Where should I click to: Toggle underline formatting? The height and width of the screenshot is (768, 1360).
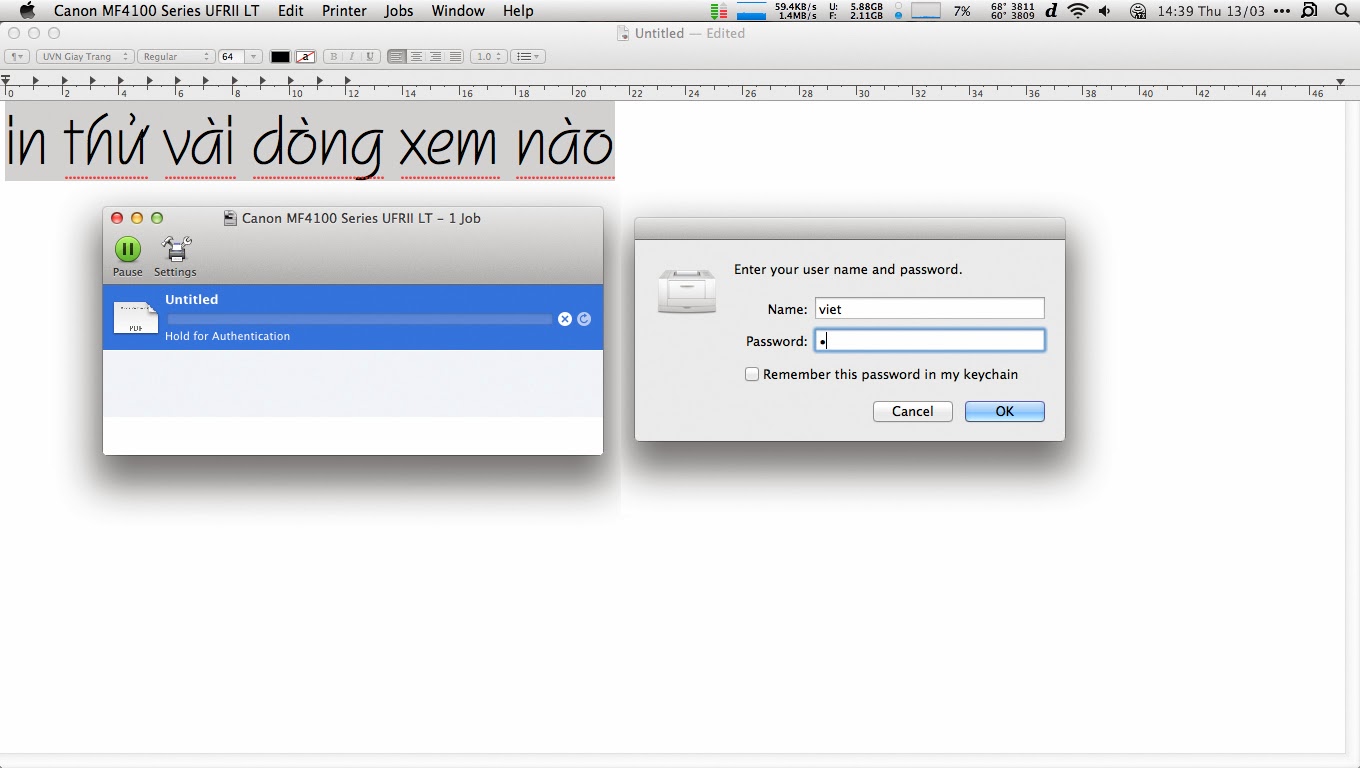click(370, 57)
